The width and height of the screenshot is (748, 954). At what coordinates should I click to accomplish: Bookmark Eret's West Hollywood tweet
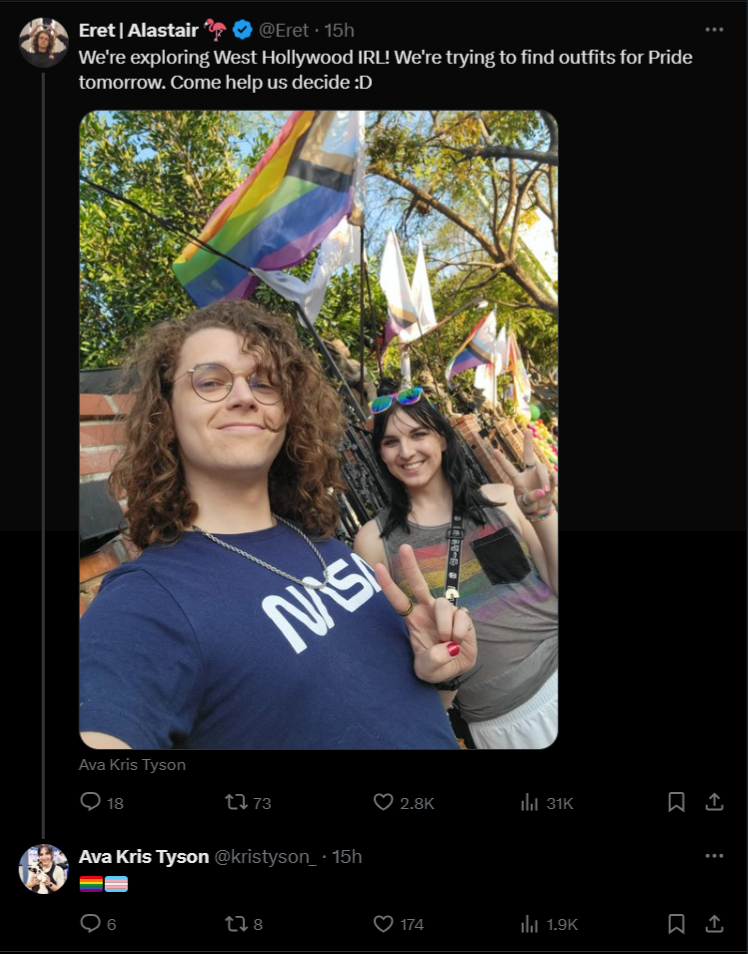[x=676, y=802]
